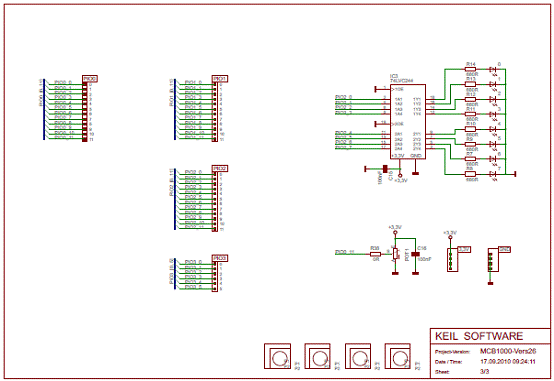Click the sheet number 3/3 field
The image size is (554, 381).
tap(485, 371)
